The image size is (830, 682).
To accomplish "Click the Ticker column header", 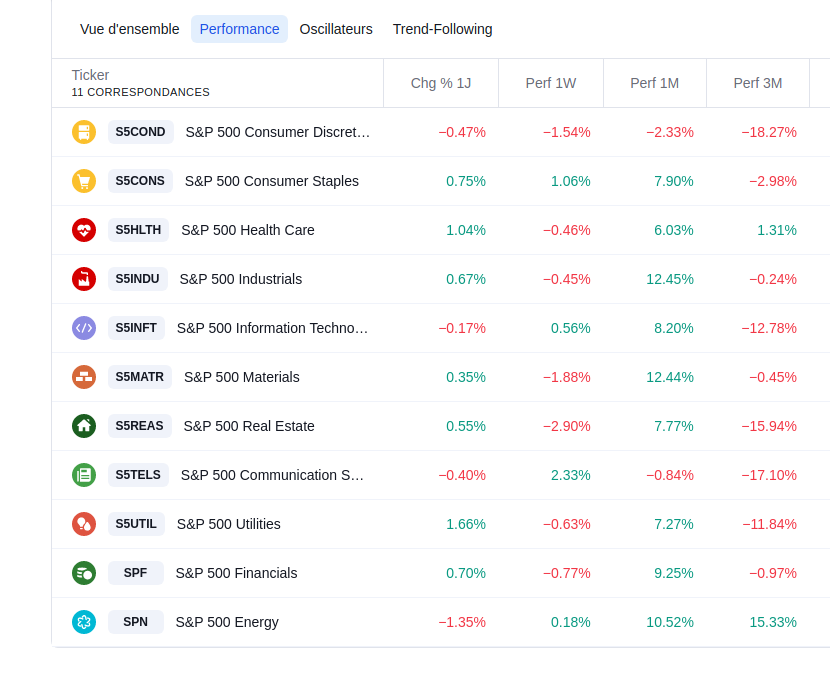I will click(x=90, y=75).
